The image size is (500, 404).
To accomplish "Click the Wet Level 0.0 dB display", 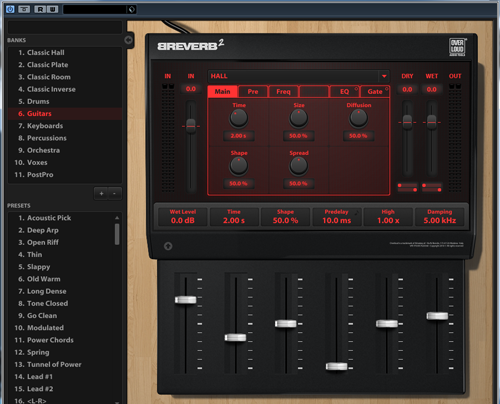I will tap(183, 217).
